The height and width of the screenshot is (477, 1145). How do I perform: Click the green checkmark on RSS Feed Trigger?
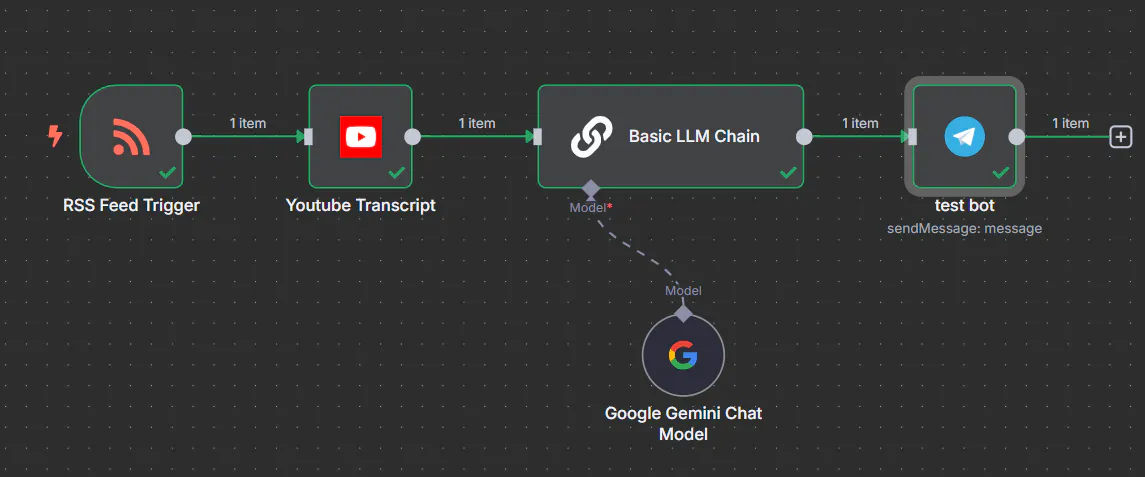click(x=168, y=173)
